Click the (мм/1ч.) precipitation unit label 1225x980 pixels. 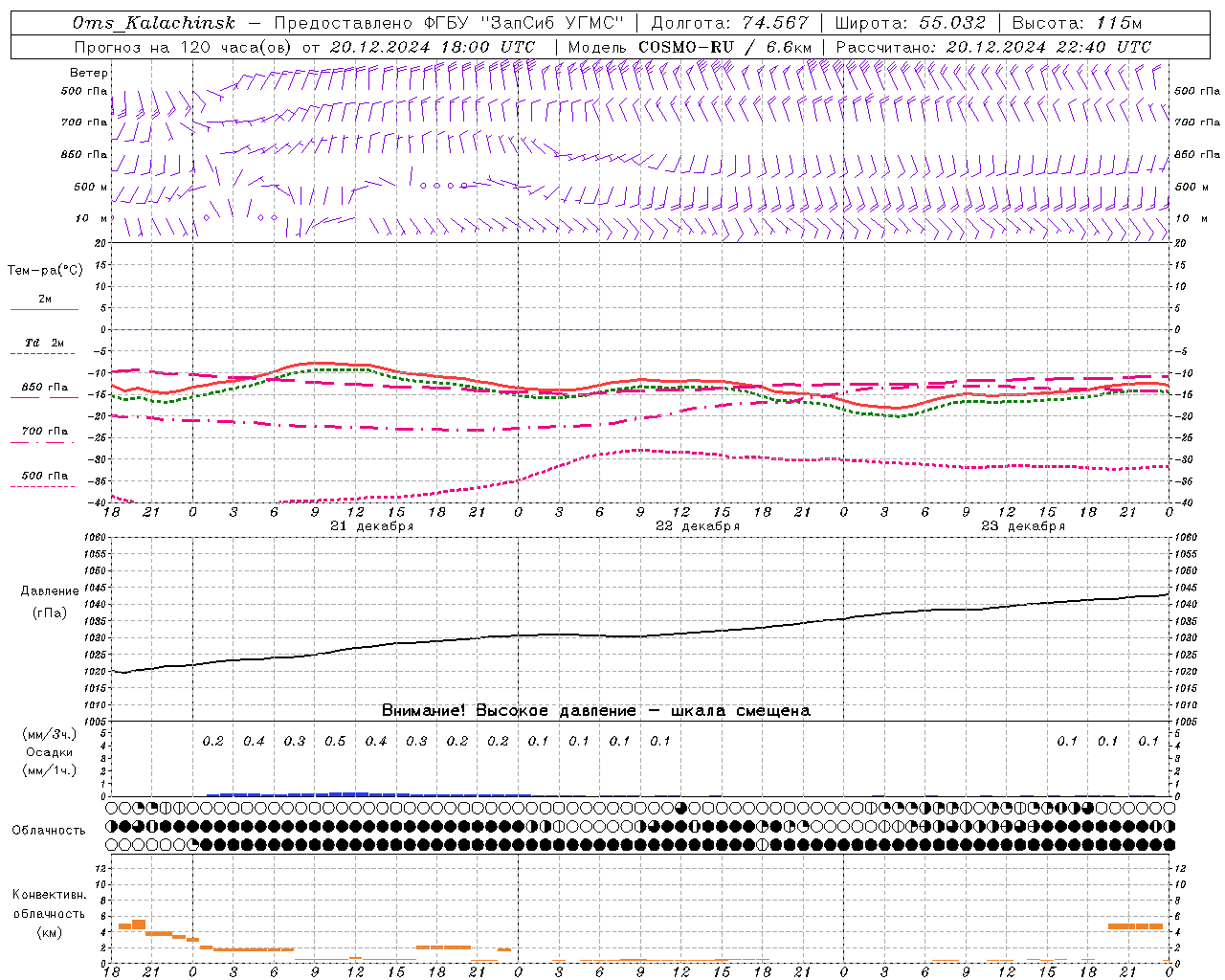pyautogui.click(x=50, y=770)
